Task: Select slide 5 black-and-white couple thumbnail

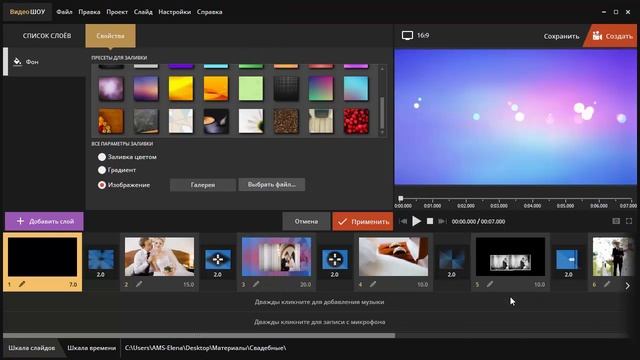Action: click(x=510, y=257)
